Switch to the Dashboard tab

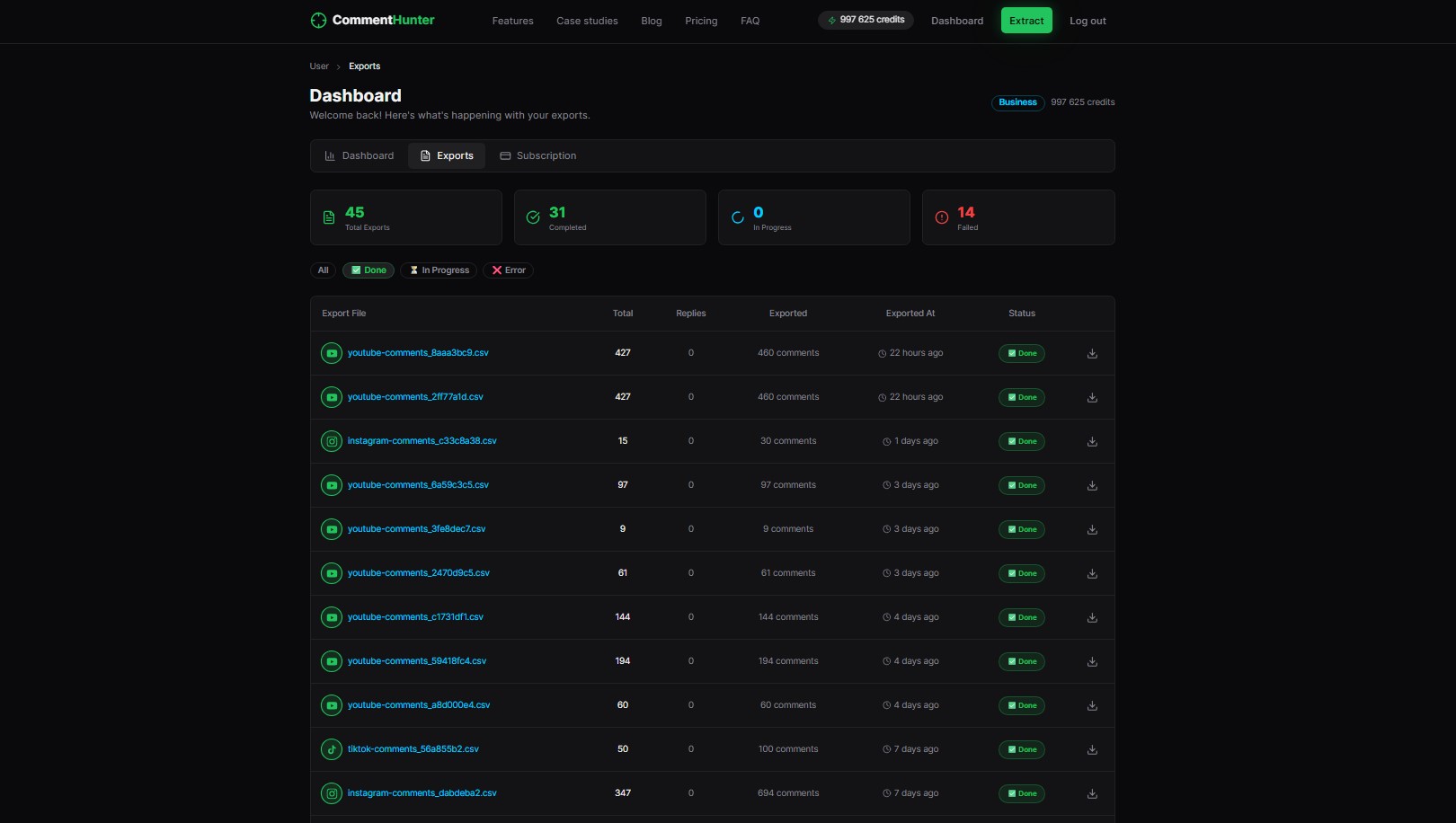[x=360, y=155]
